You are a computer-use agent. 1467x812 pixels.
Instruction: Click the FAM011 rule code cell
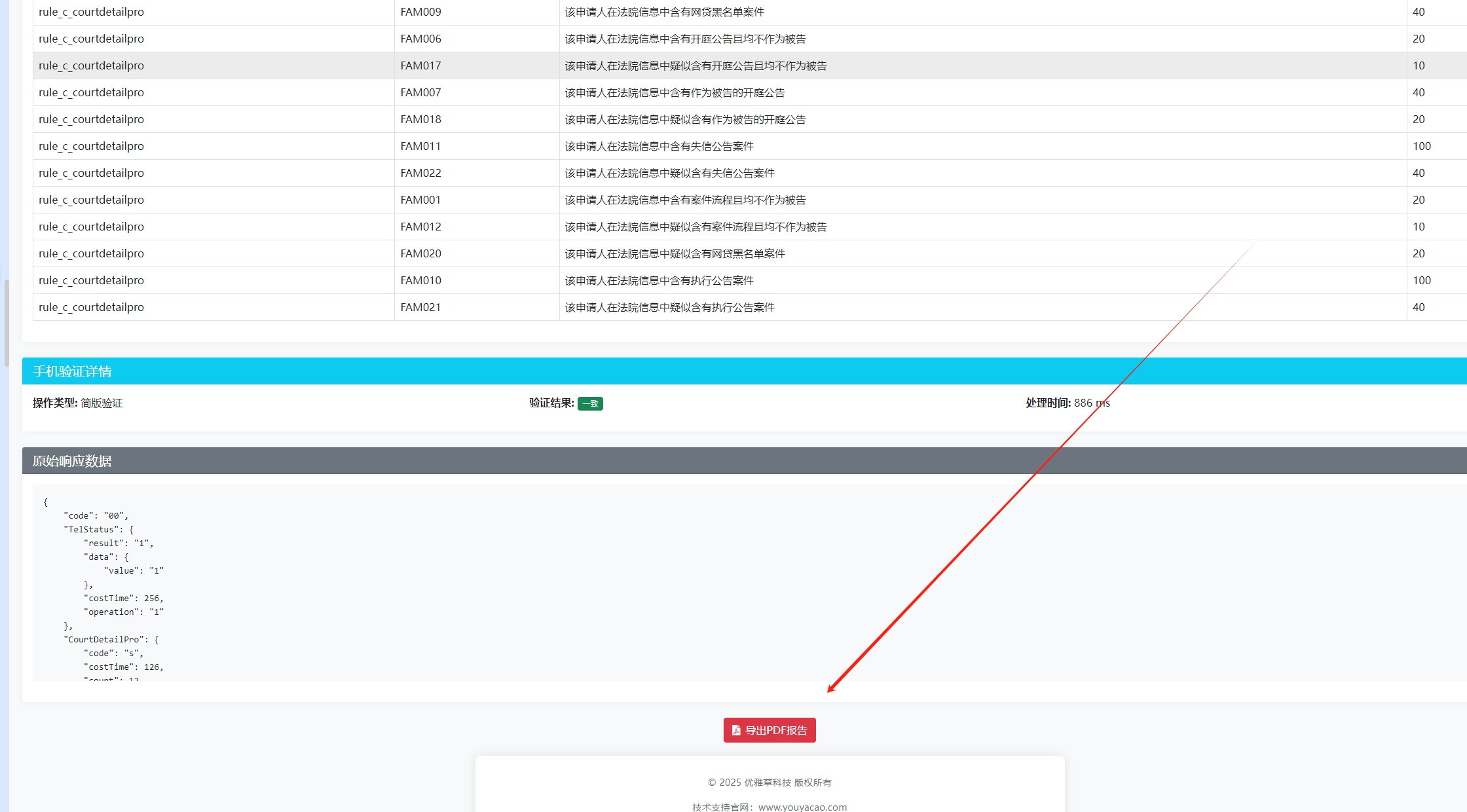pyautogui.click(x=420, y=146)
